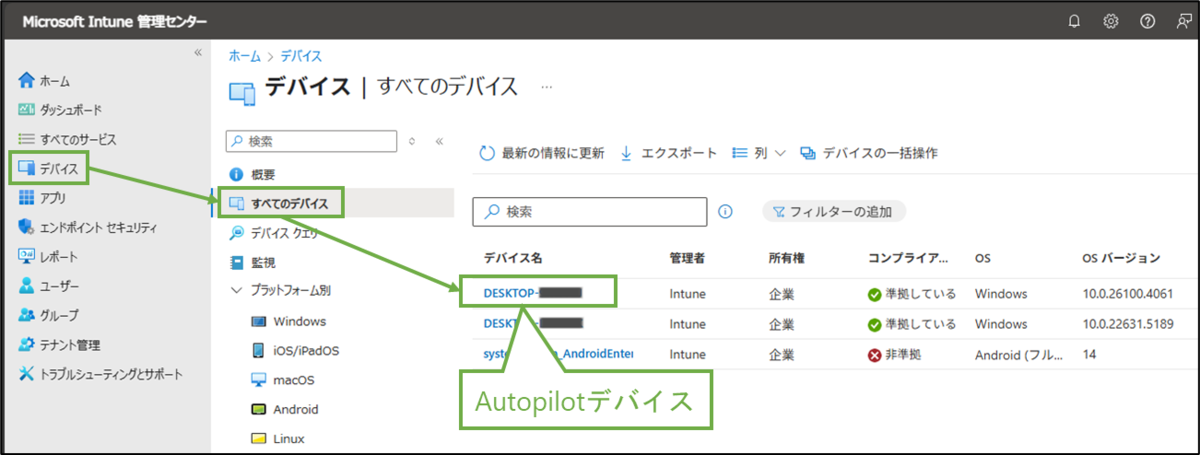Open the first DESKTOP device link
The height and width of the screenshot is (455, 1200).
point(533,293)
